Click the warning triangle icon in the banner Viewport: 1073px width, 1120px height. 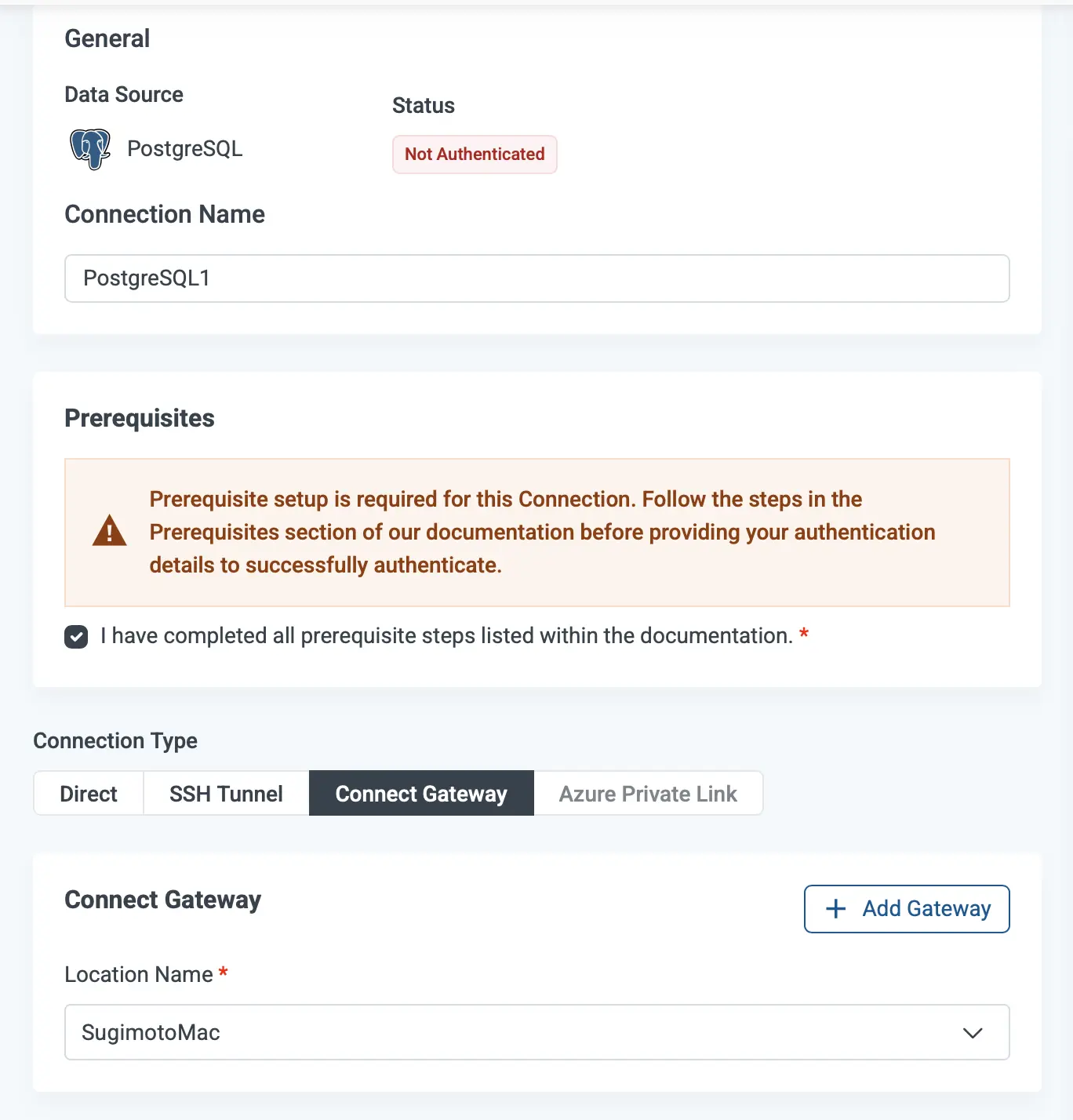pos(110,532)
